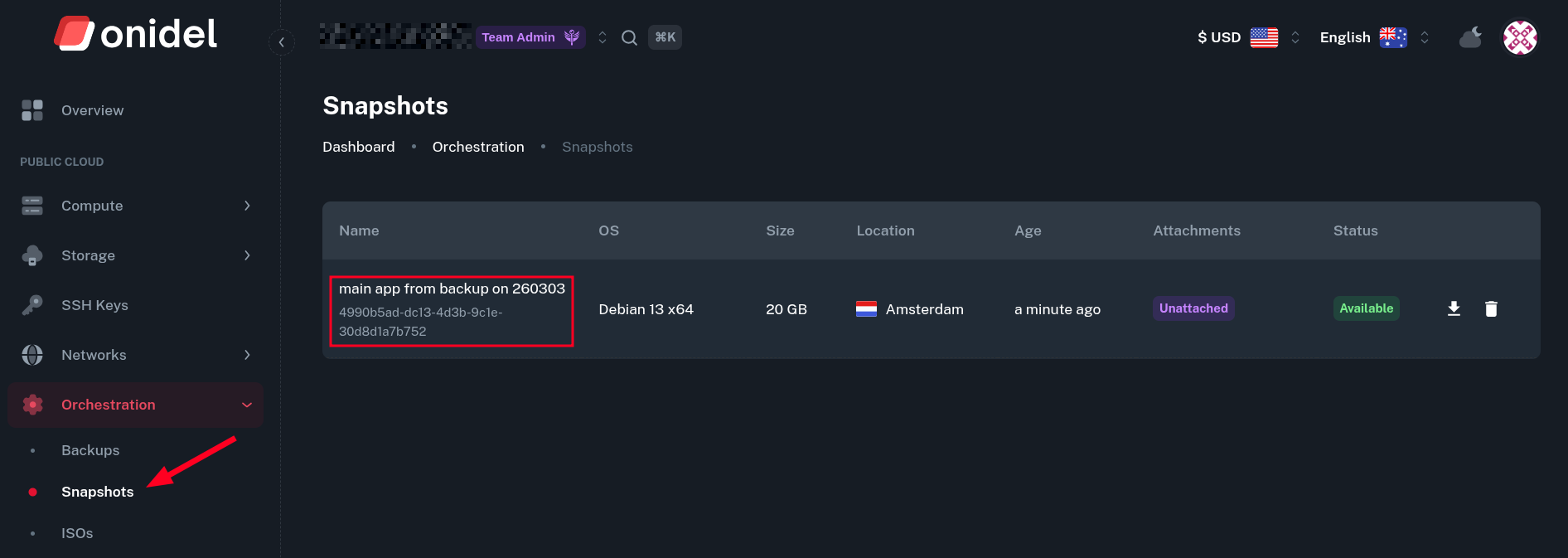The width and height of the screenshot is (1568, 558).
Task: Open the ⌘K command shortcut
Action: coord(665,37)
